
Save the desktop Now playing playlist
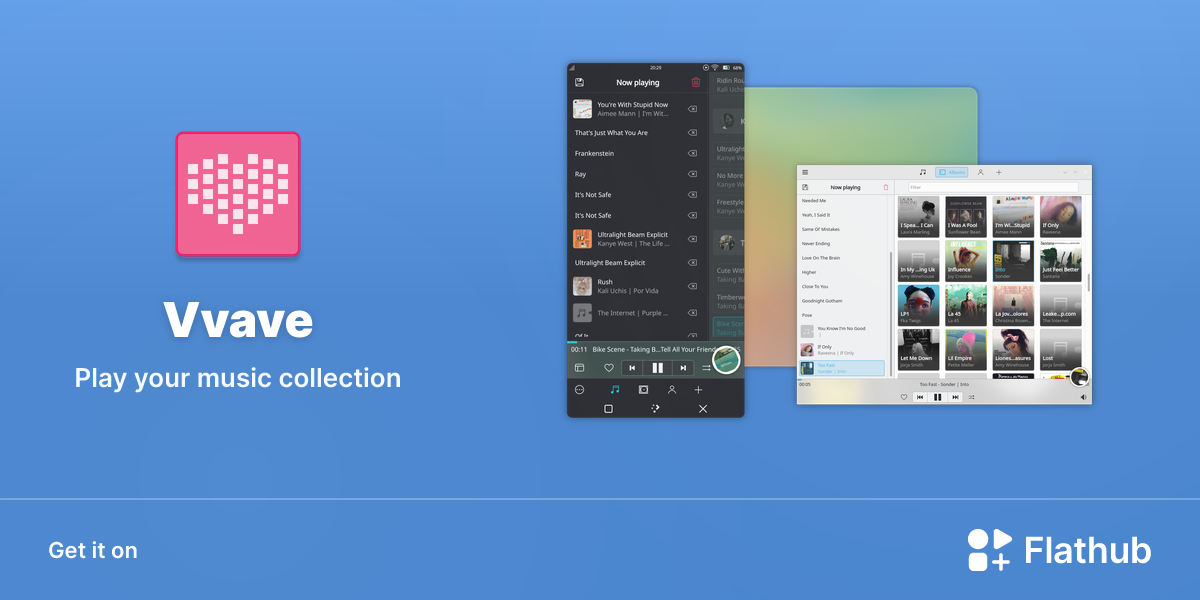tap(805, 187)
